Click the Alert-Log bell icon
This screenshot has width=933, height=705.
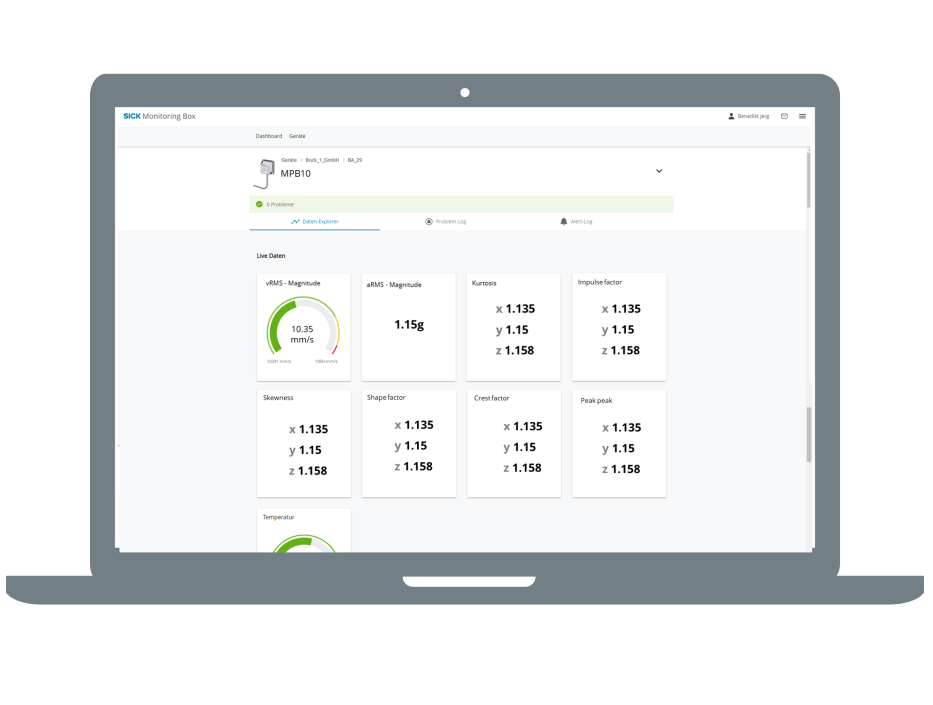(x=563, y=221)
